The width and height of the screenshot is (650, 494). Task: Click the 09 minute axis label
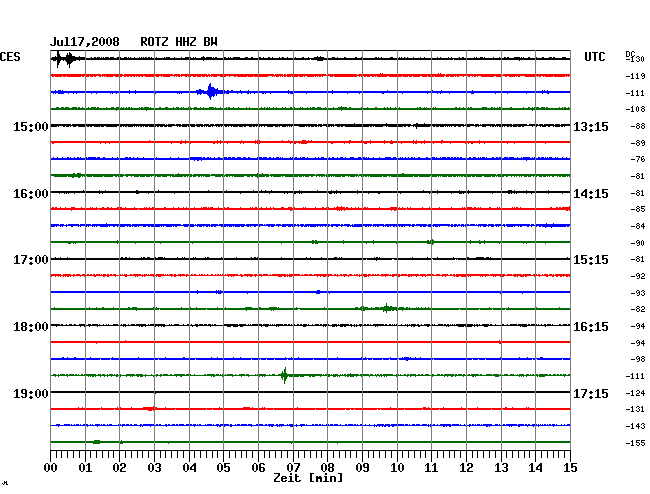362,468
